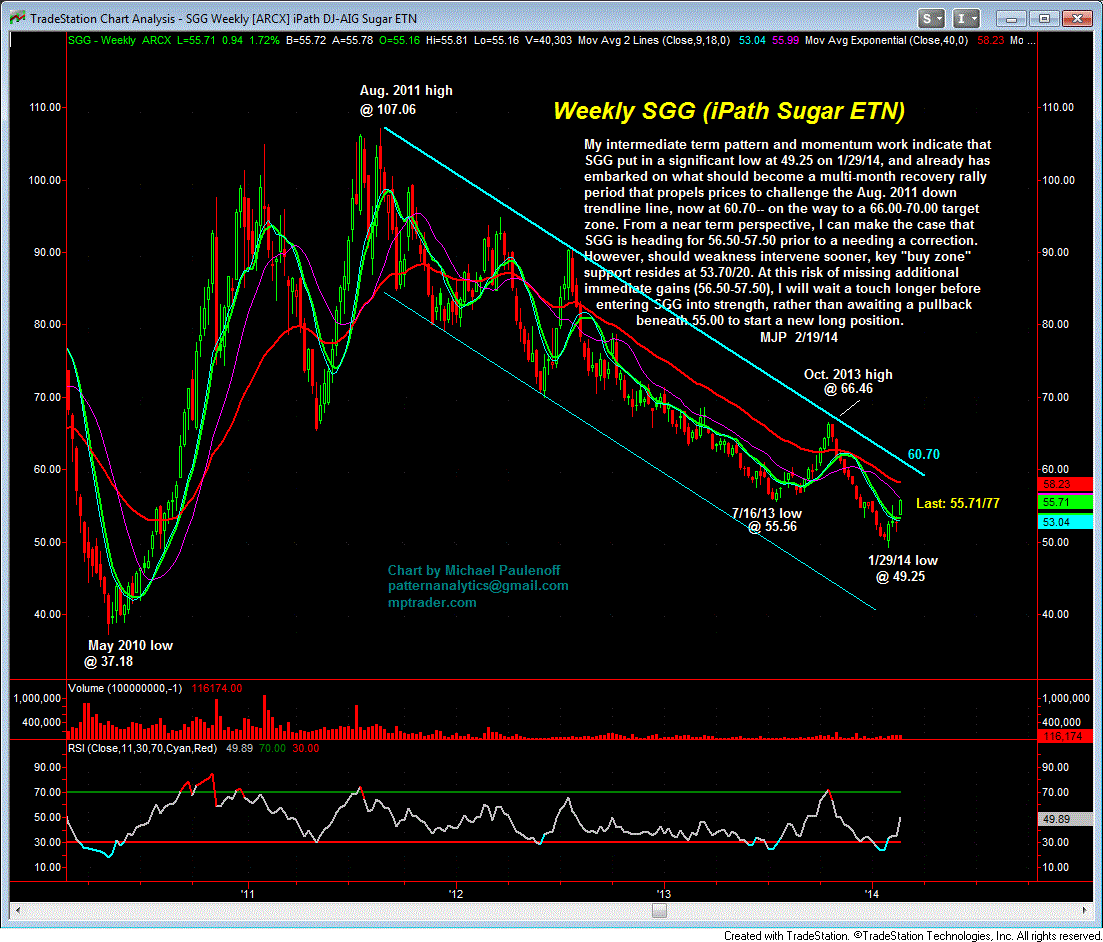Click the "A=55.78" ask value

coord(352,41)
